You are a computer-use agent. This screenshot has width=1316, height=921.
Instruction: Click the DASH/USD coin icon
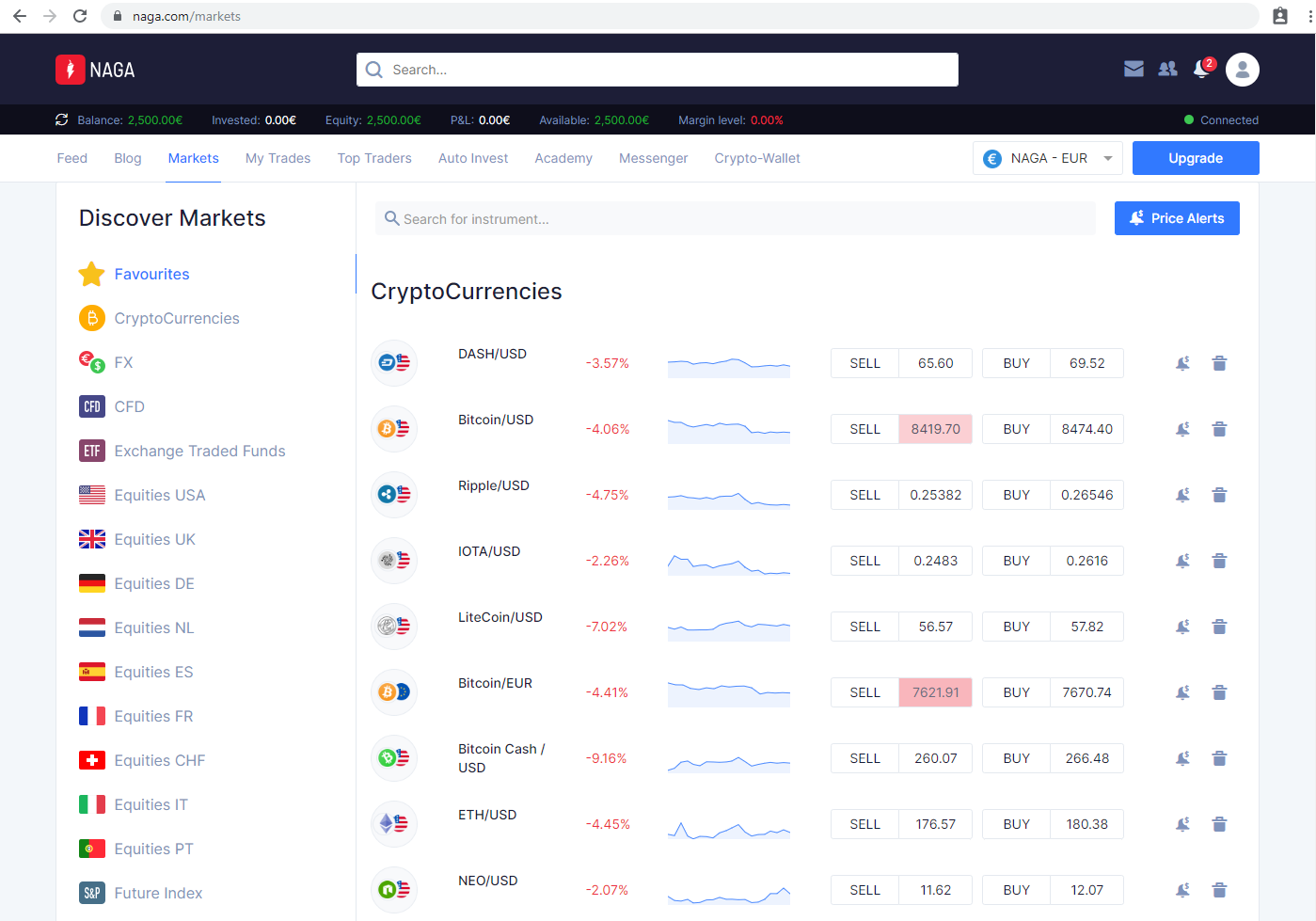coord(394,363)
